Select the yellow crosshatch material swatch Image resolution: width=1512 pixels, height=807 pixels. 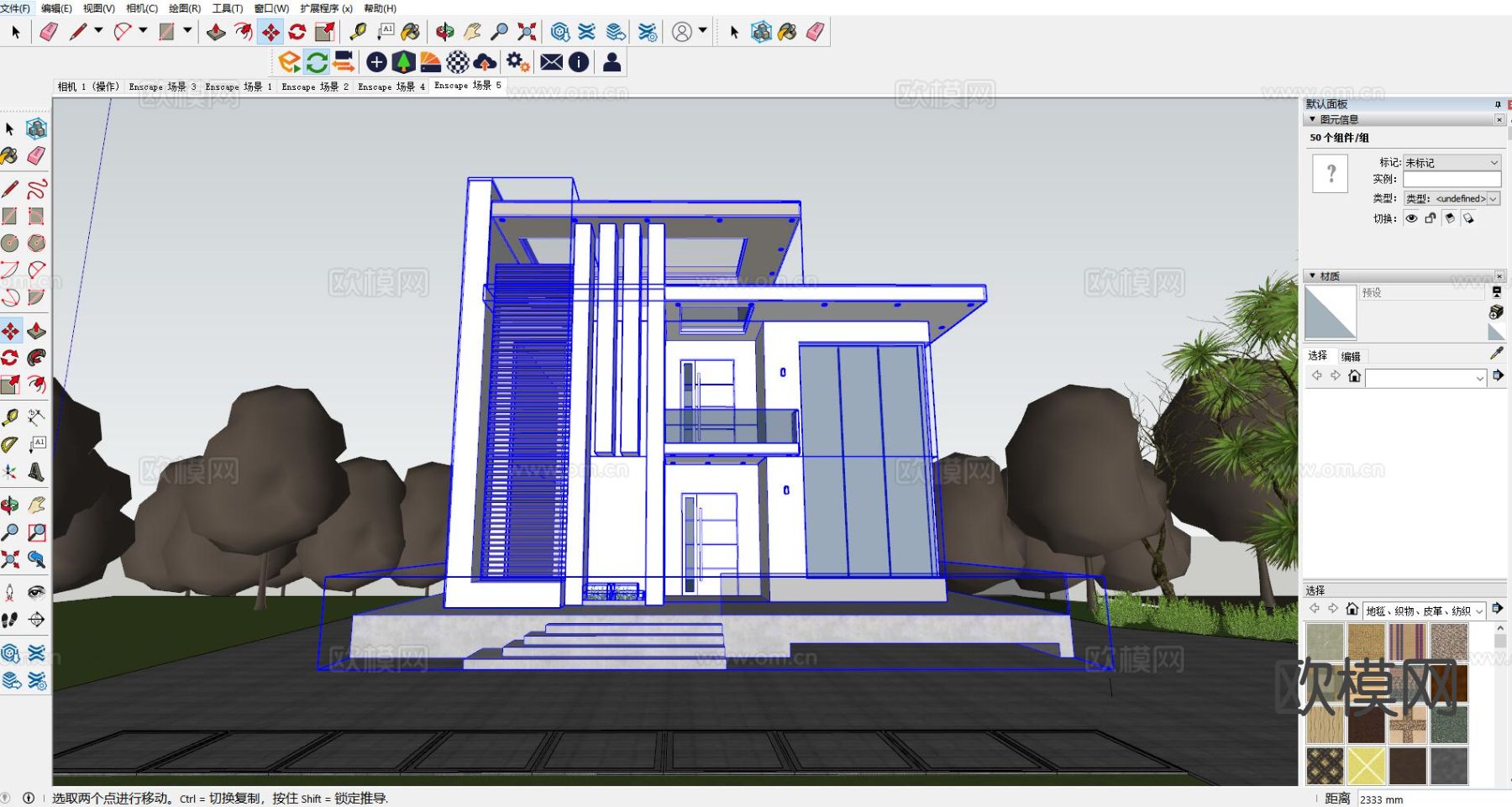point(1366,766)
